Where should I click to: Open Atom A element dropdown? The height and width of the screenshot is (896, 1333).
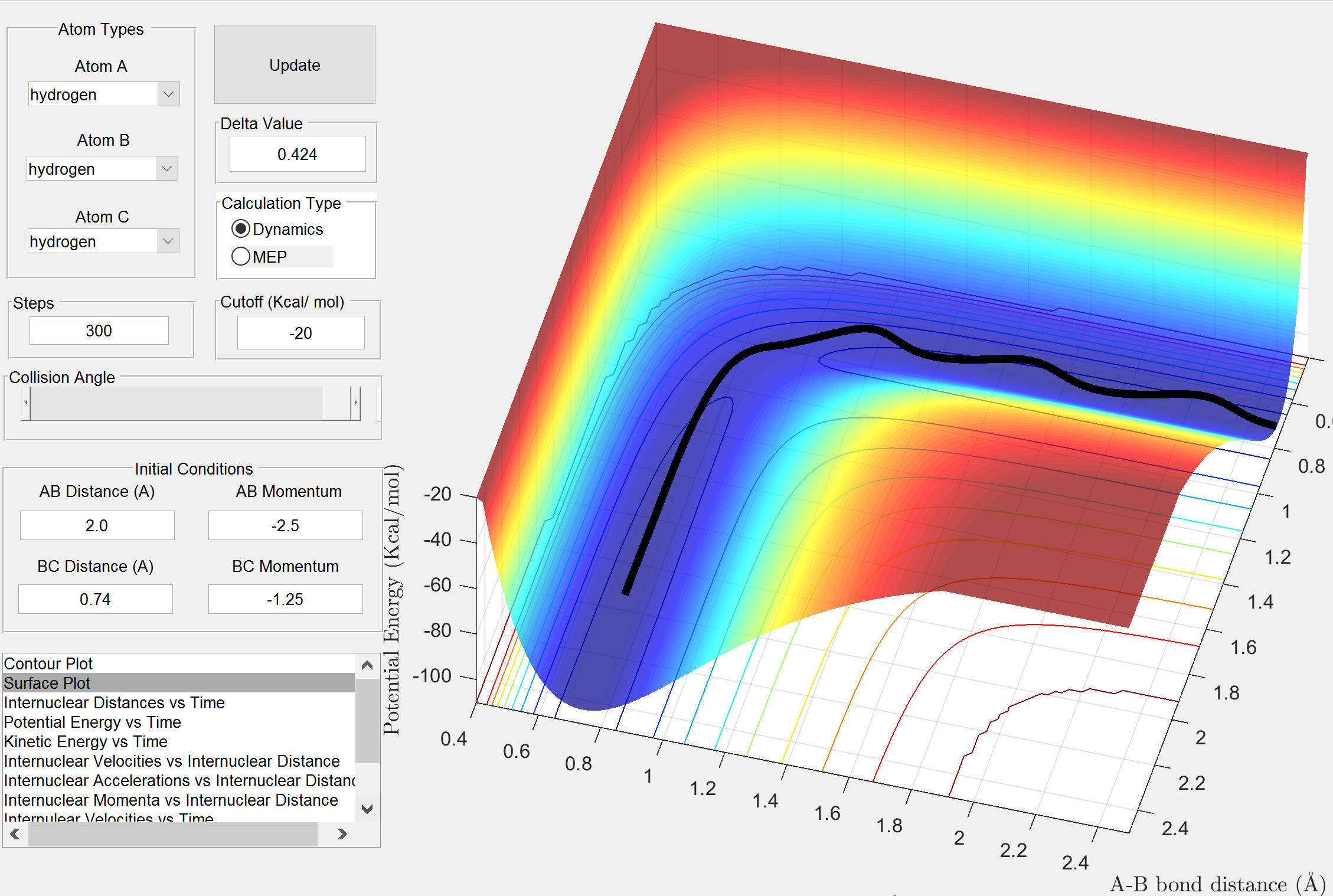[168, 94]
